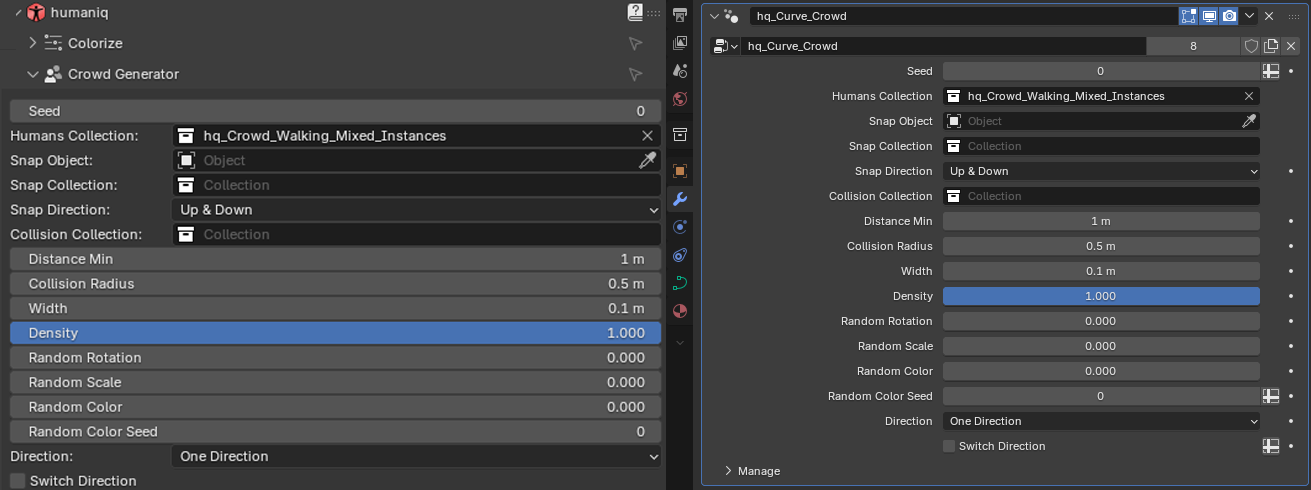
Task: Open the Physics properties tab
Action: pyautogui.click(x=680, y=255)
